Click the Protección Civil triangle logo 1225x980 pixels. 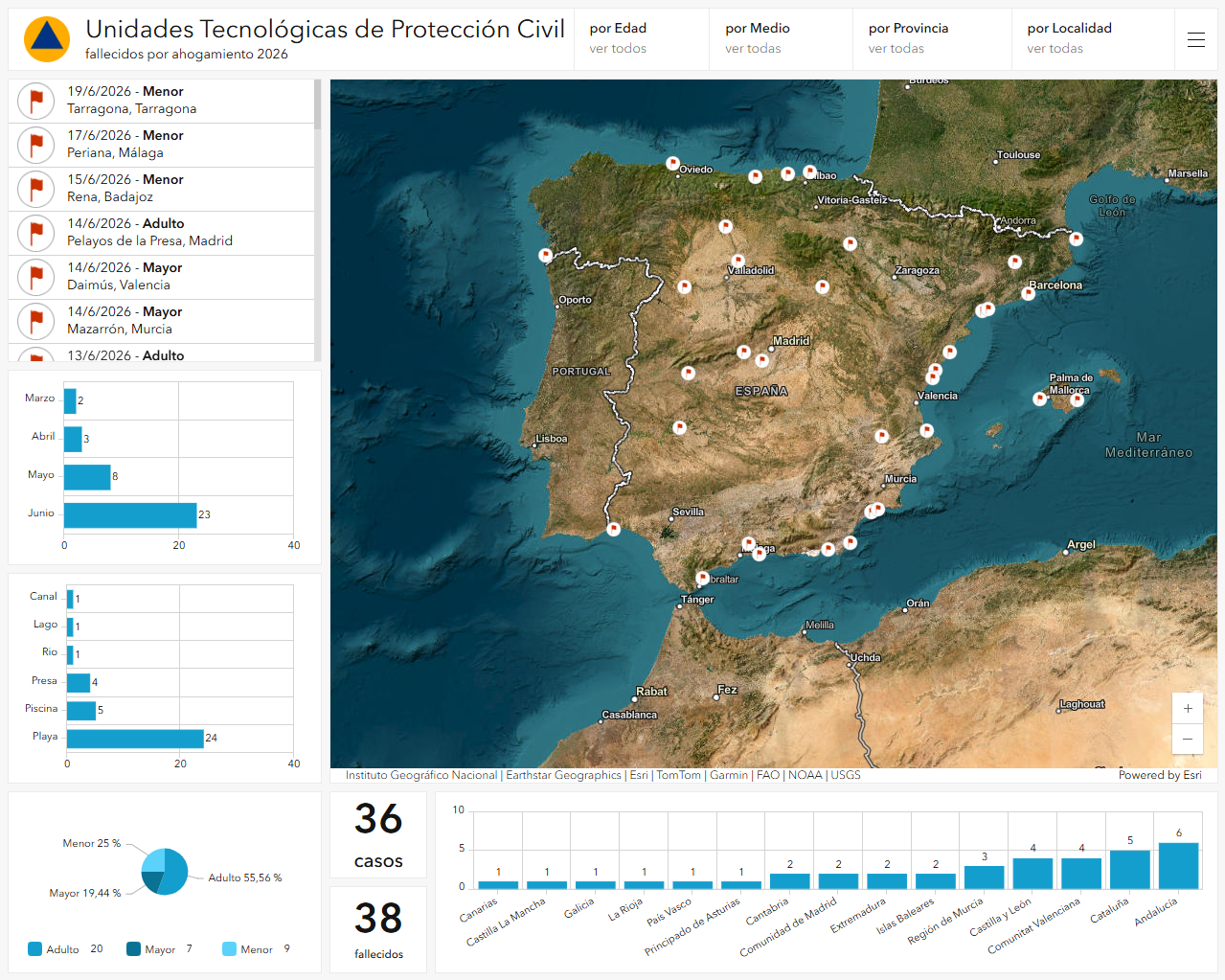tap(46, 39)
